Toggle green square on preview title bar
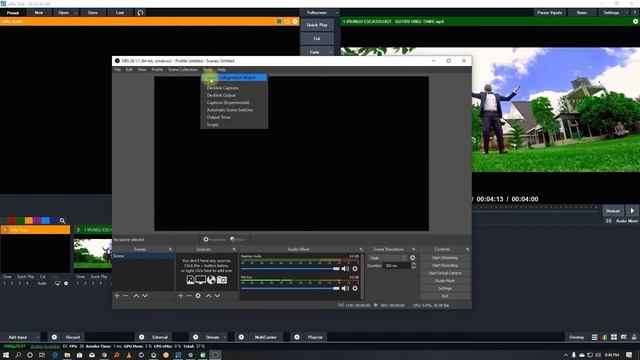The width and height of the screenshot is (640, 360). [x=279, y=21]
